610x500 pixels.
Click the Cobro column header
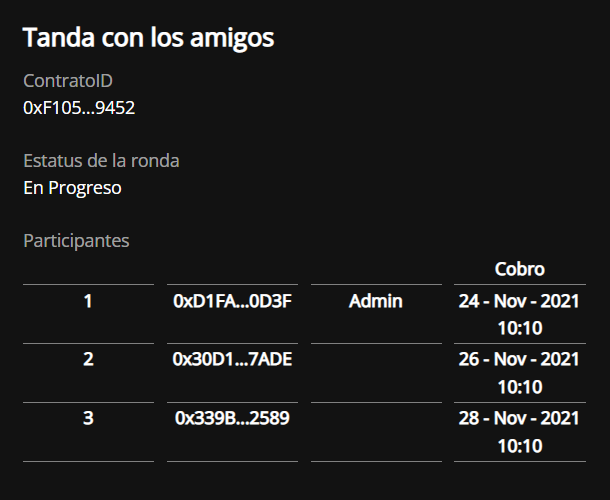pyautogui.click(x=520, y=269)
